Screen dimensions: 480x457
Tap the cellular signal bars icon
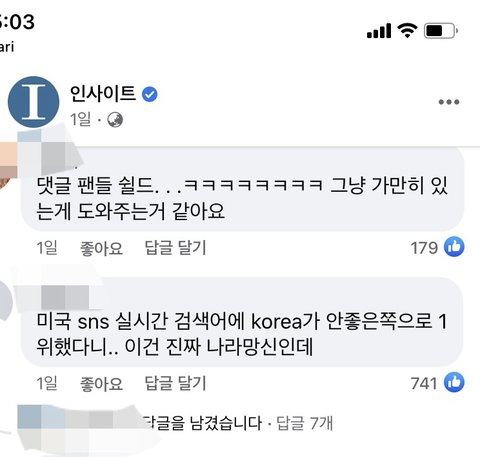pos(379,31)
